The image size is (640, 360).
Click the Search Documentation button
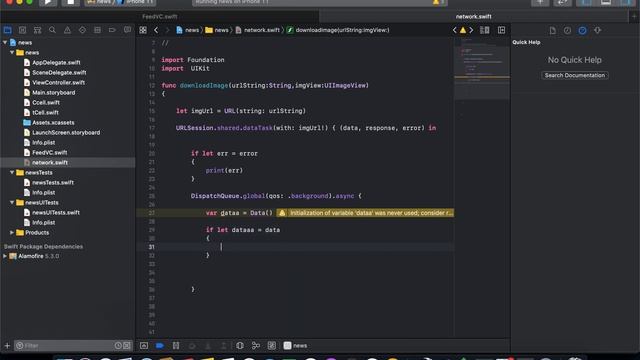click(575, 75)
